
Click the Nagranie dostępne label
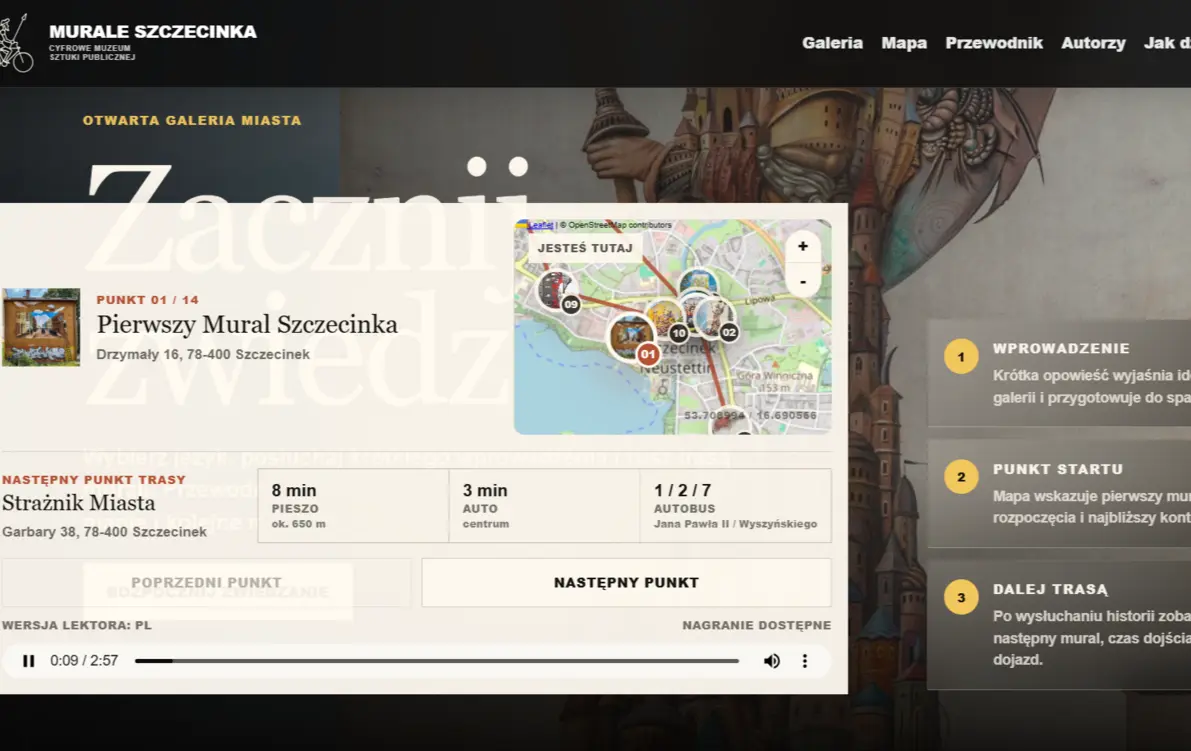757,625
